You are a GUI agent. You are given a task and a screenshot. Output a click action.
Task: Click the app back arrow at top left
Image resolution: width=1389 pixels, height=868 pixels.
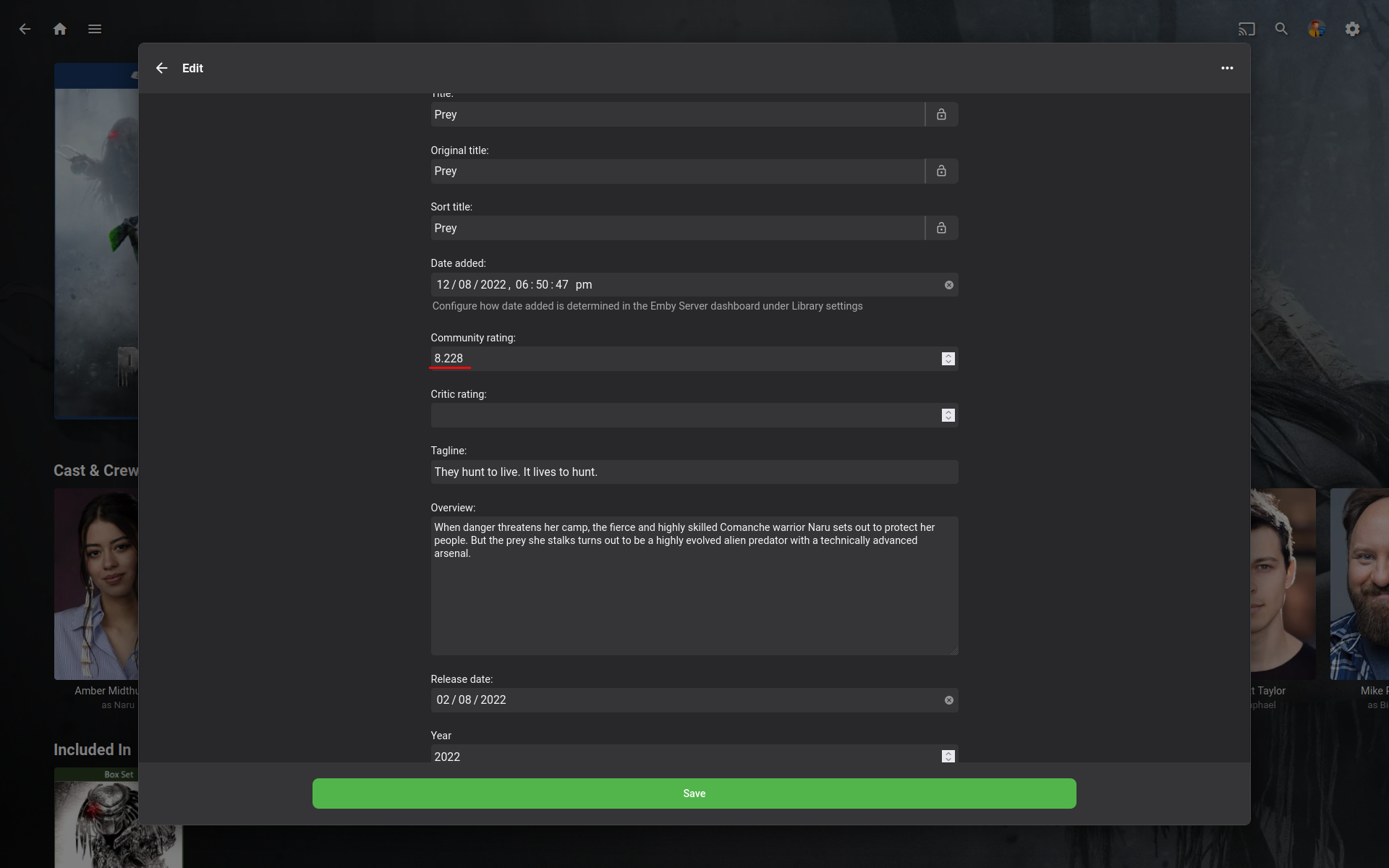(x=25, y=29)
